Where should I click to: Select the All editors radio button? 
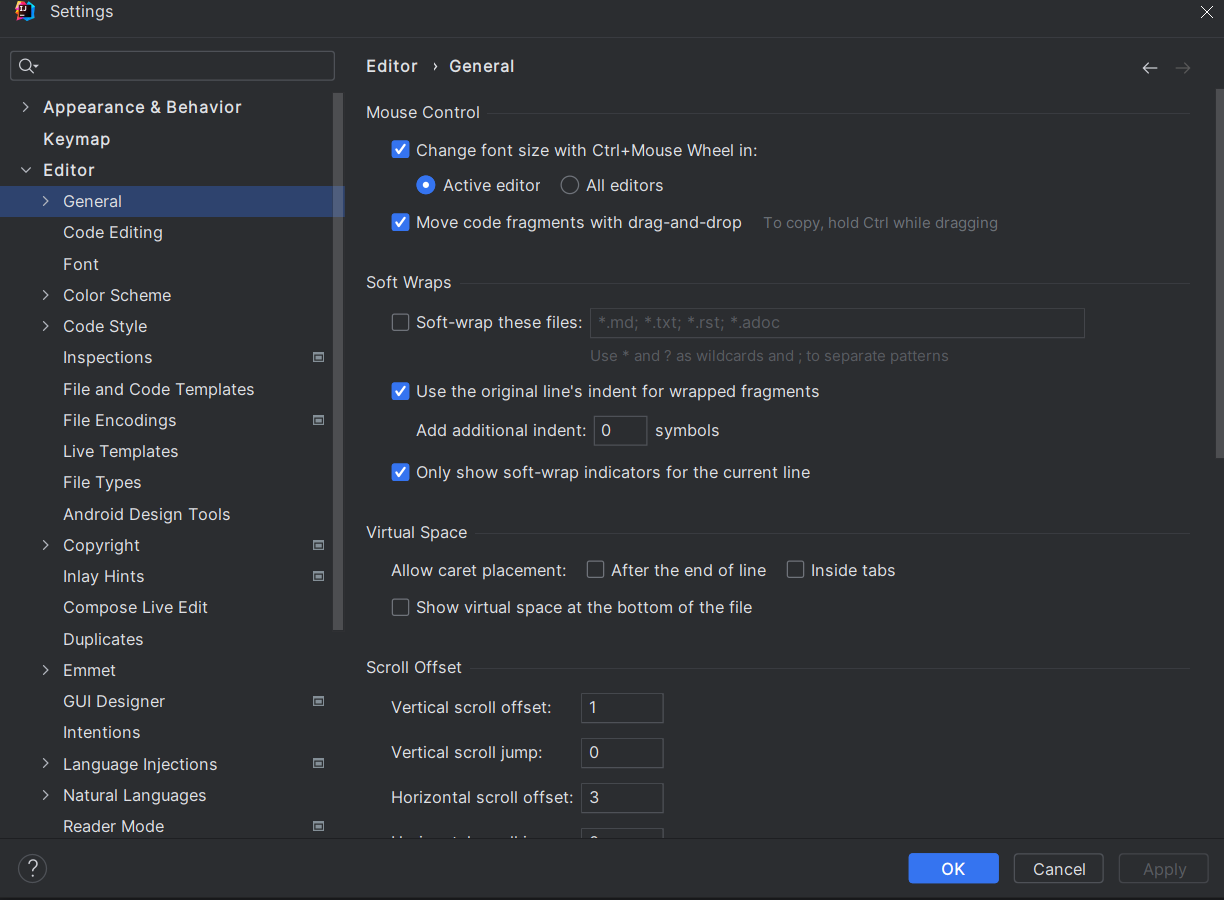(x=570, y=185)
